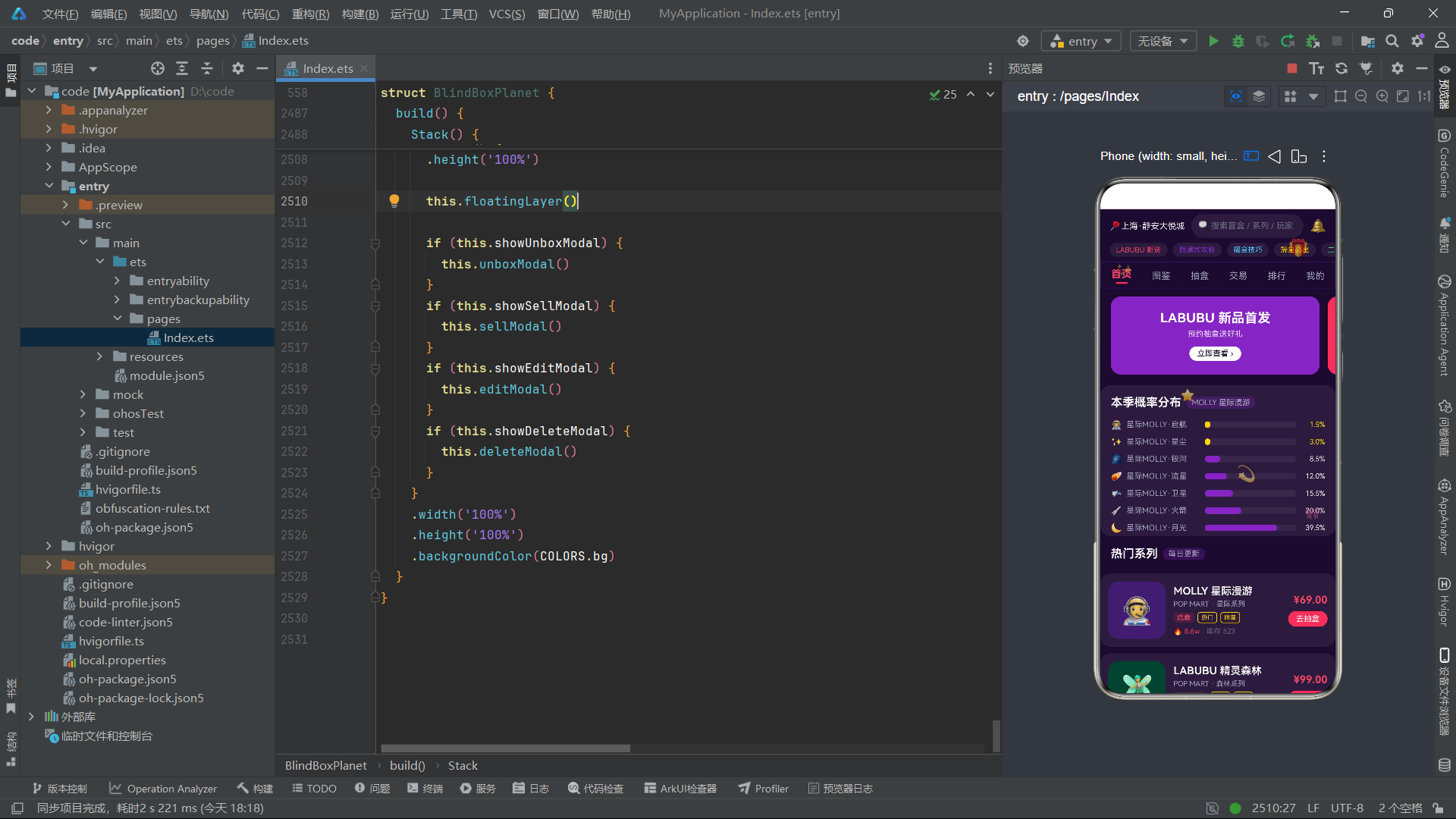The image size is (1456, 819).
Task: Toggle the preview text device profile icon
Action: [x=1251, y=156]
